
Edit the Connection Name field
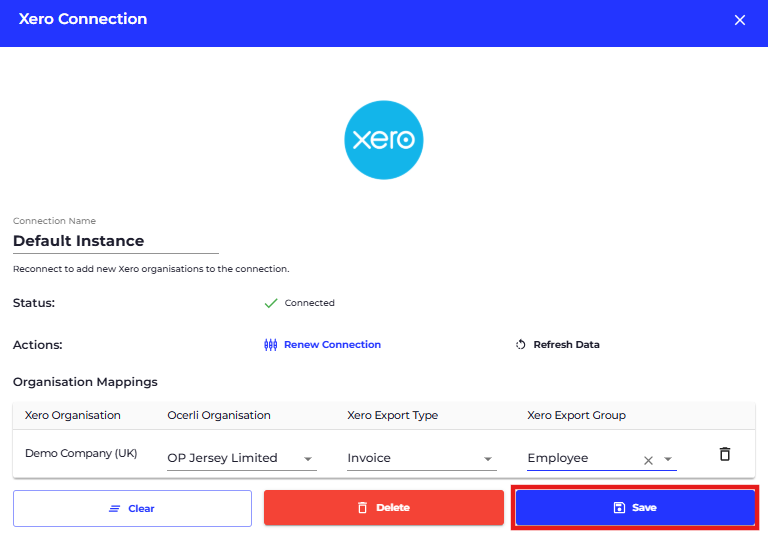click(x=116, y=241)
